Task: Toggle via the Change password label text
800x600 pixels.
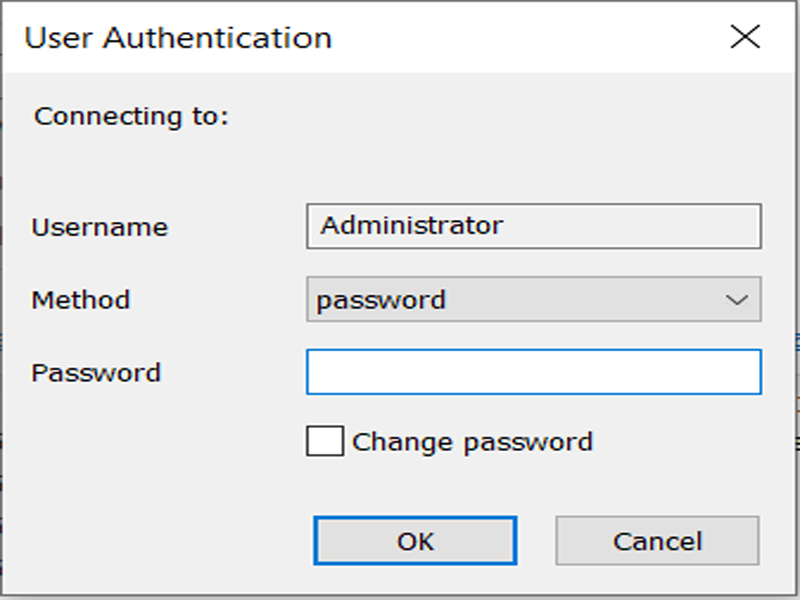Action: [x=472, y=442]
